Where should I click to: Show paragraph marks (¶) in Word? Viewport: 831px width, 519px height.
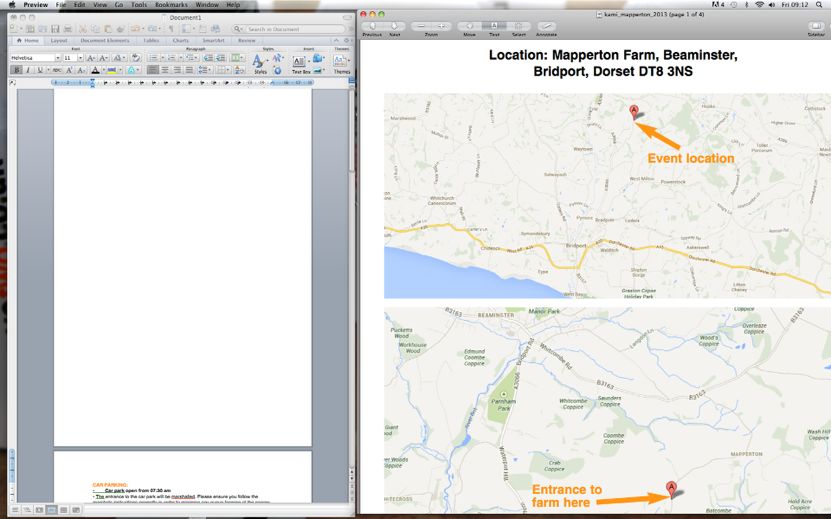click(x=171, y=29)
